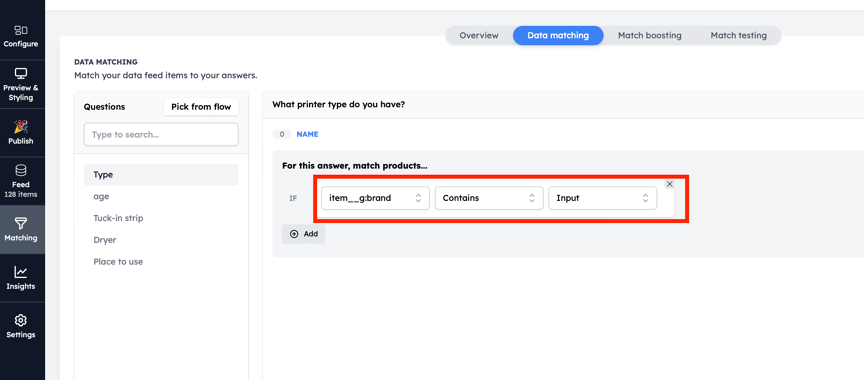Click the Questions panel heading
864x380 pixels.
[x=104, y=107]
